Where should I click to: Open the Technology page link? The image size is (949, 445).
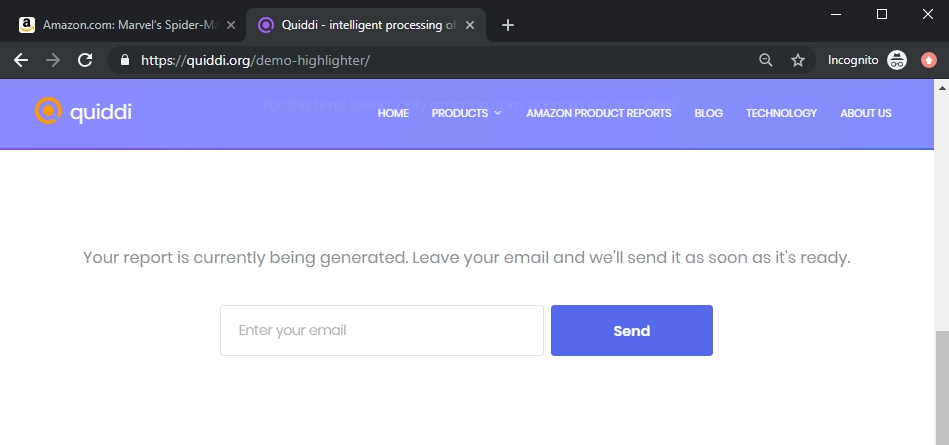click(x=781, y=113)
